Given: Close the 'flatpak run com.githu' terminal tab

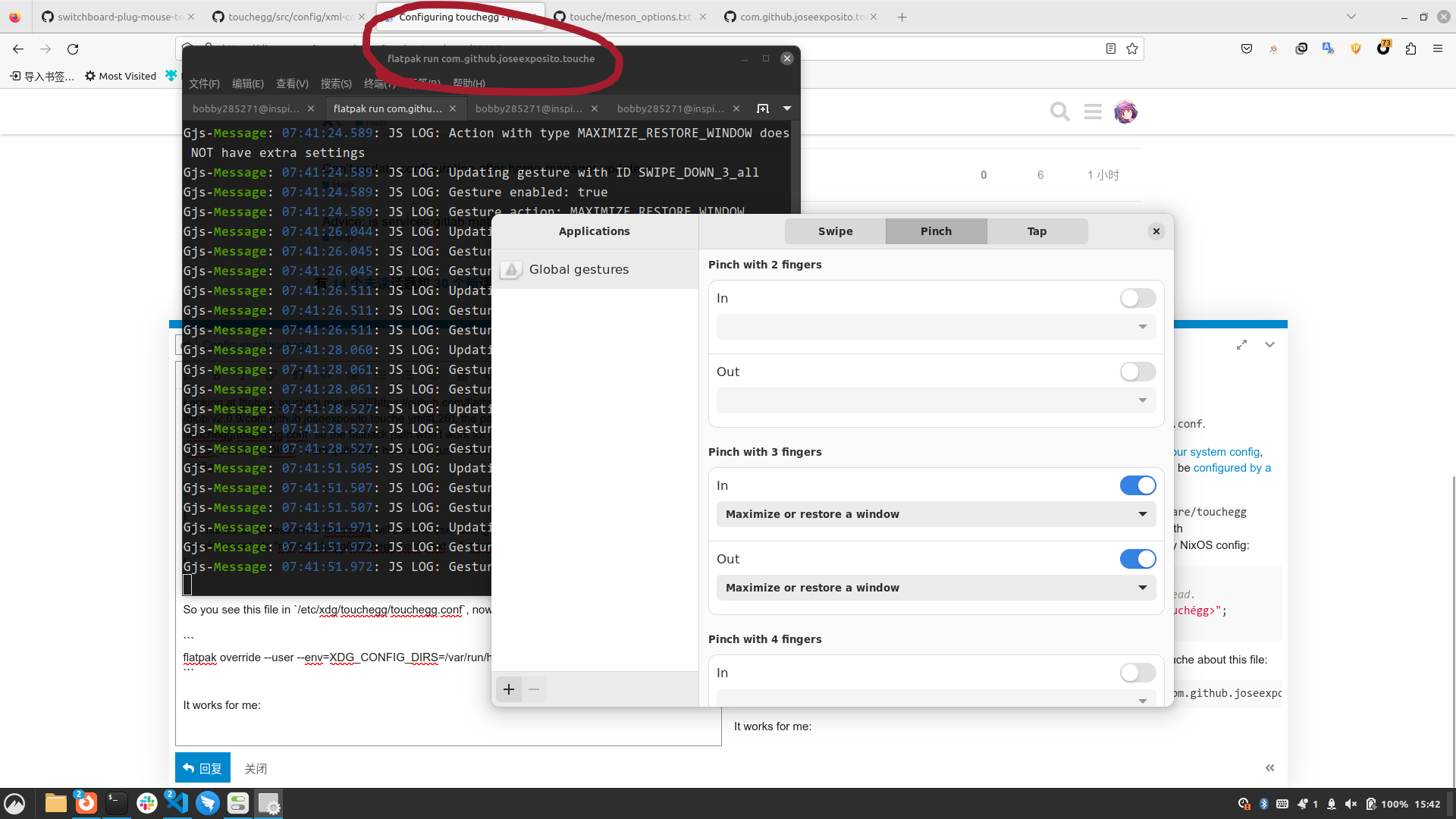Looking at the screenshot, I should tap(453, 108).
